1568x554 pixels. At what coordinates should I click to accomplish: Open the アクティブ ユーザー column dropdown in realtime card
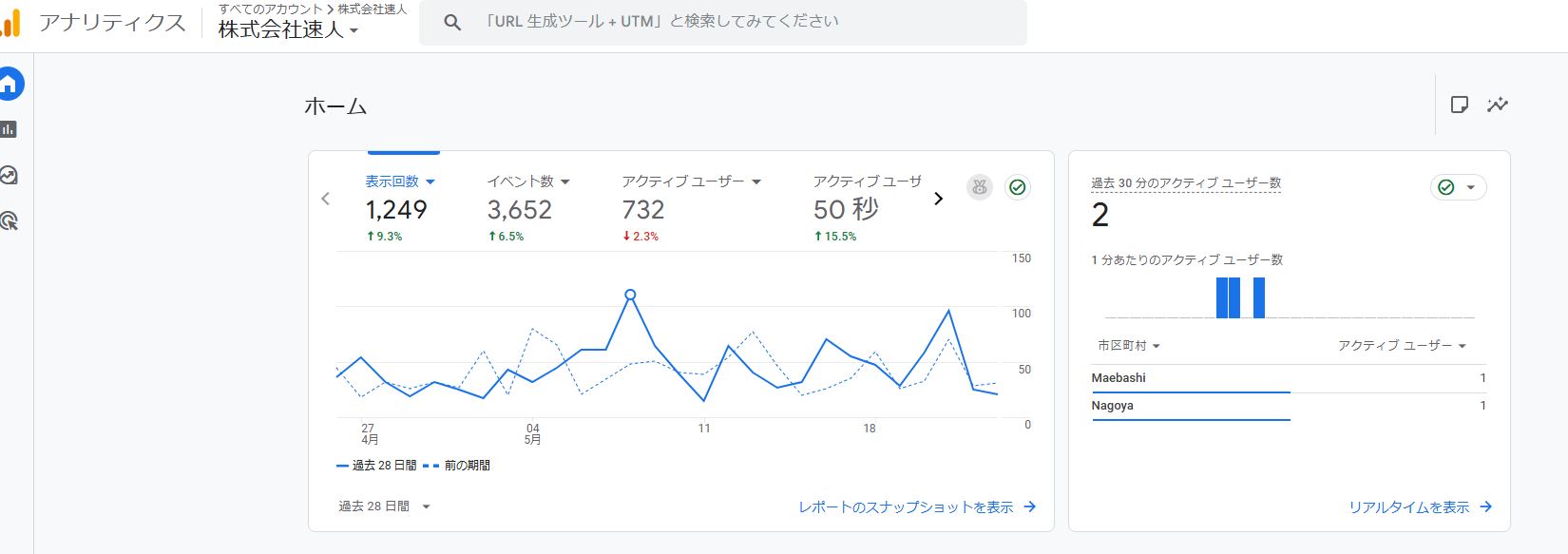[1402, 346]
